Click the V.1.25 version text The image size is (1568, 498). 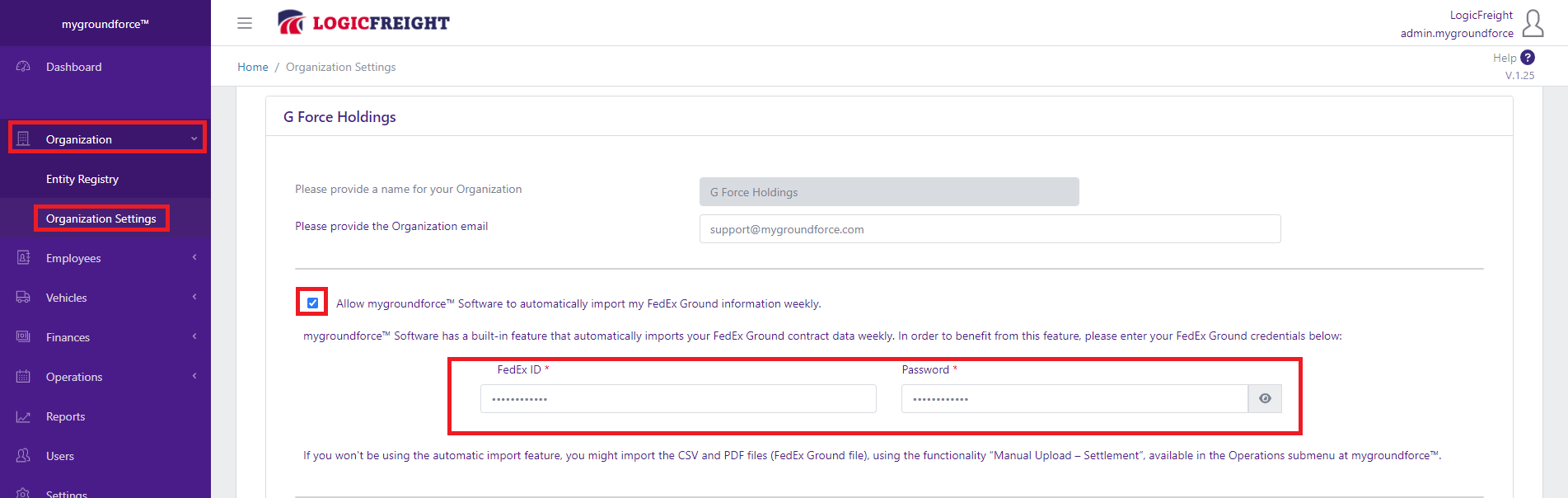click(1519, 75)
